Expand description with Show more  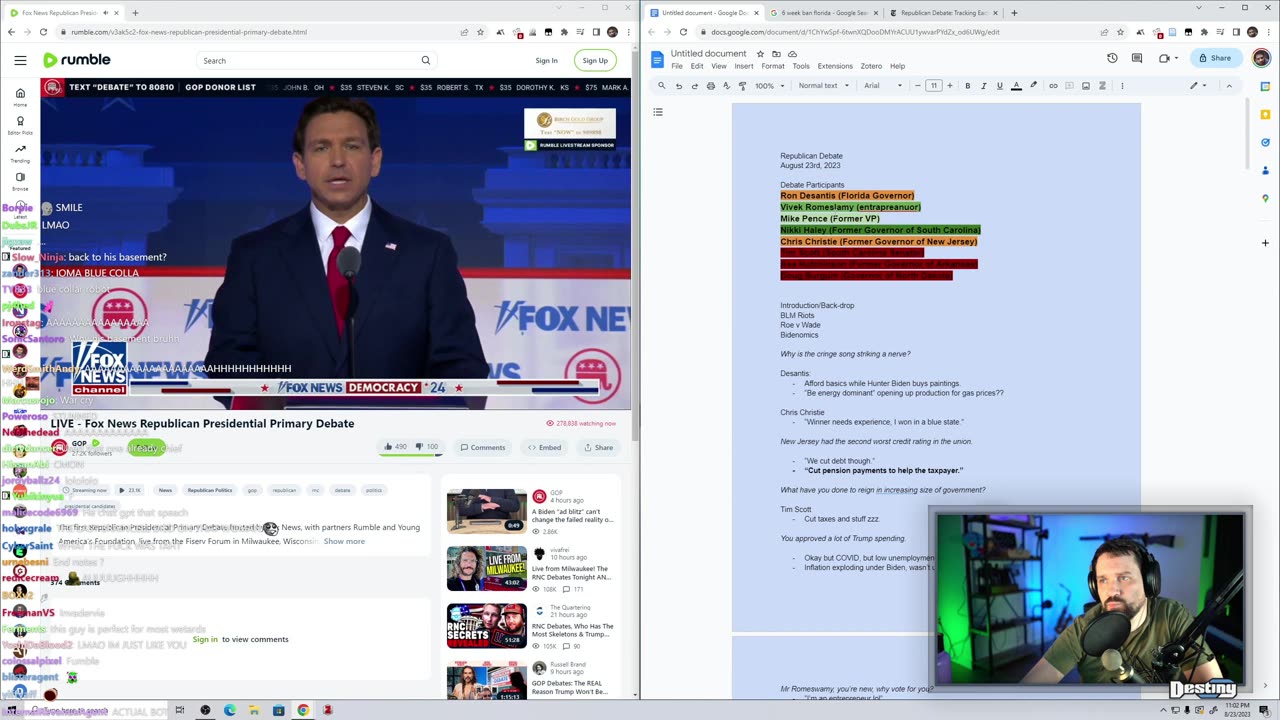[x=344, y=541]
